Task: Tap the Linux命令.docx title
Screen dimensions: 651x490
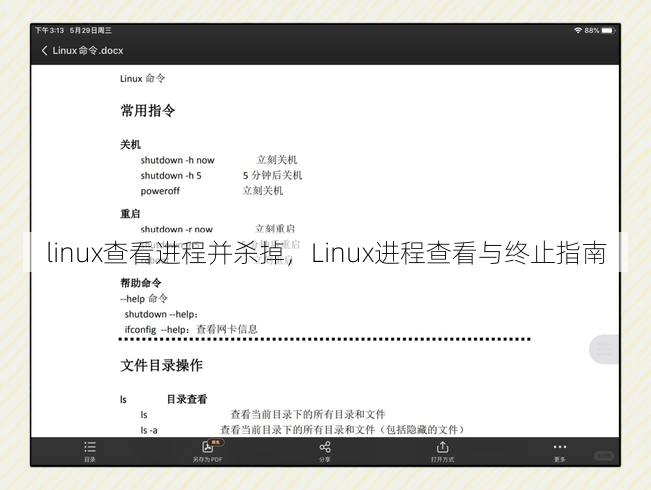Action: (88, 51)
